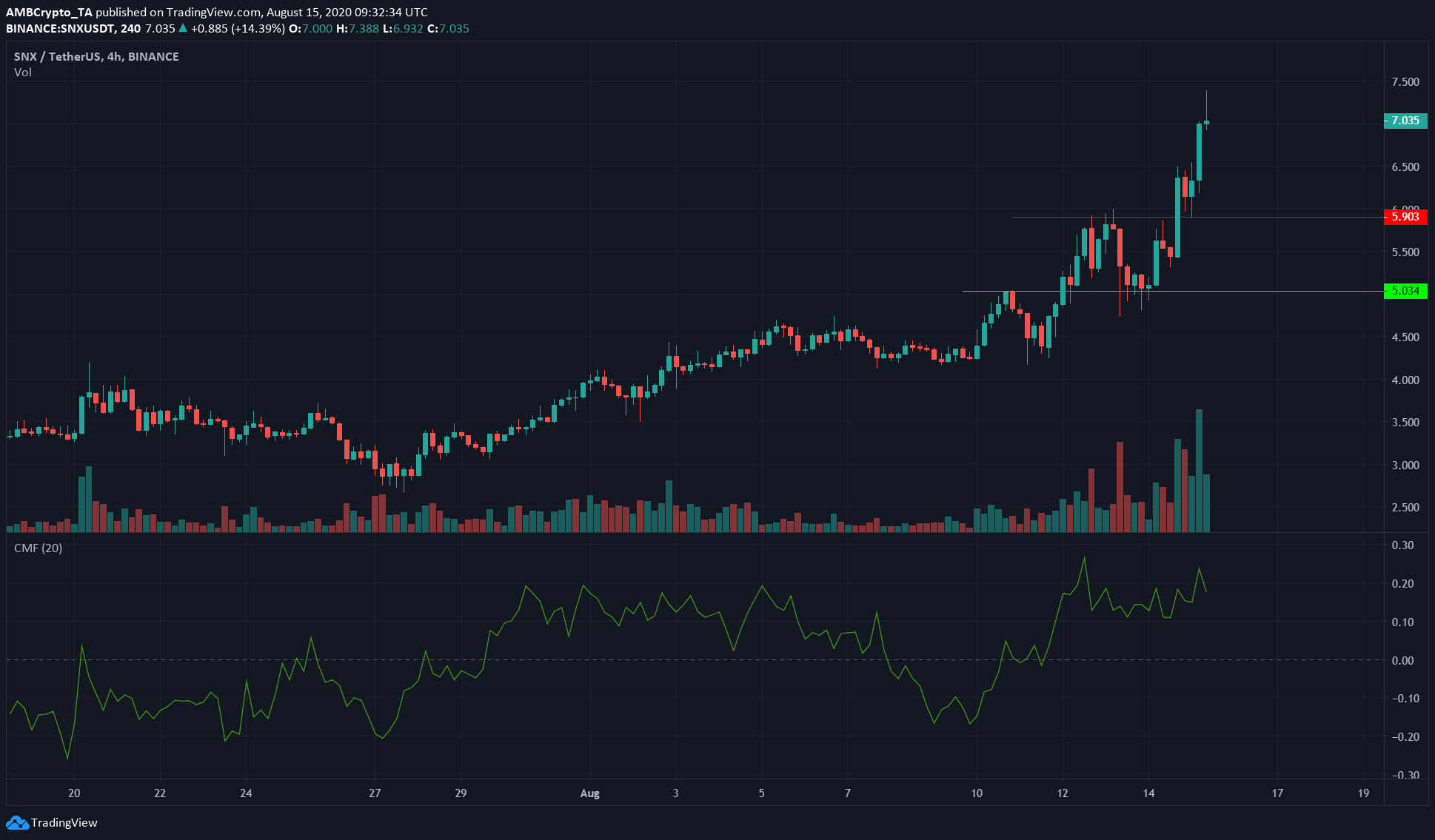
Task: Click the 0.30 CMF axis label
Action: 1402,545
